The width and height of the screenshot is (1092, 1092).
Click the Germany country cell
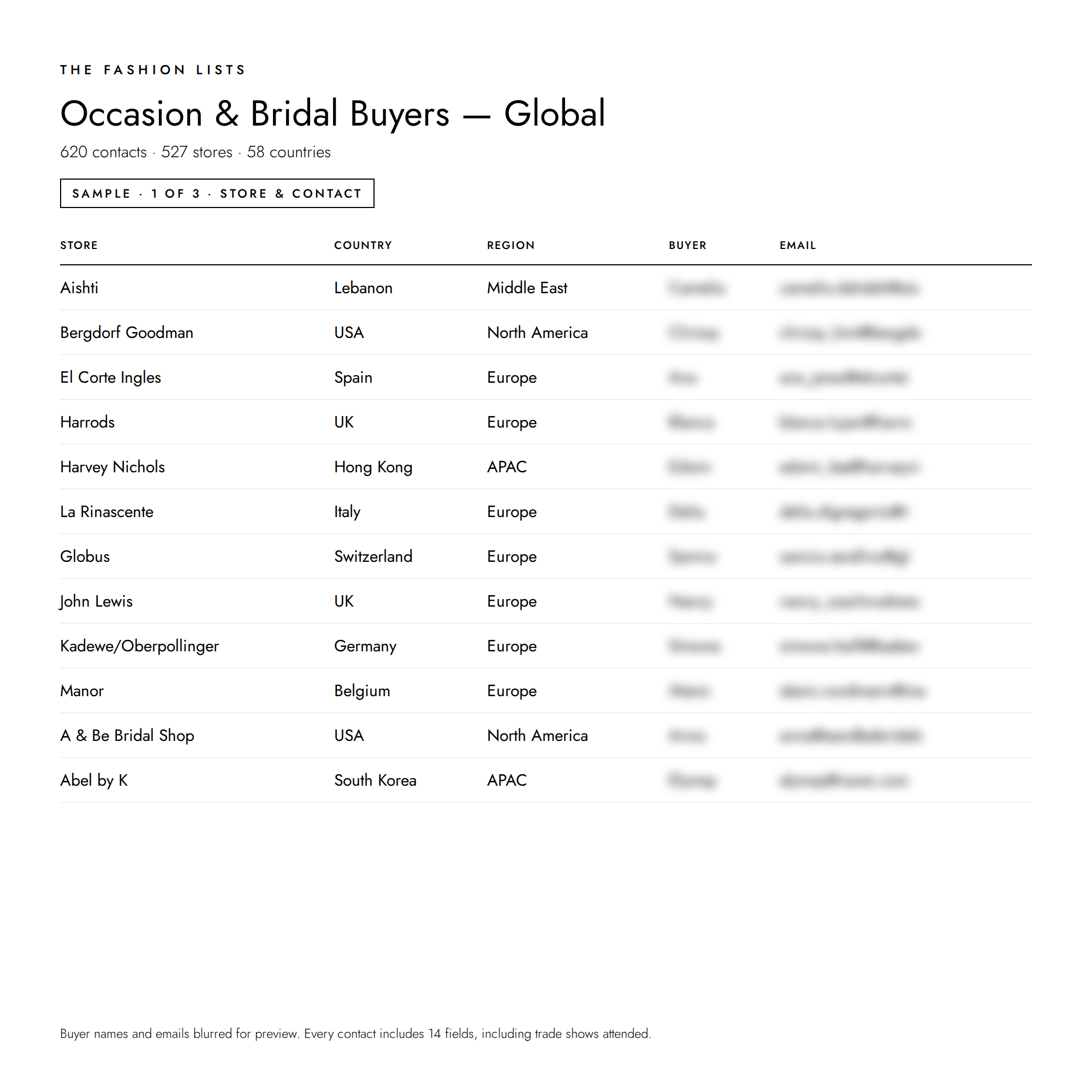365,646
